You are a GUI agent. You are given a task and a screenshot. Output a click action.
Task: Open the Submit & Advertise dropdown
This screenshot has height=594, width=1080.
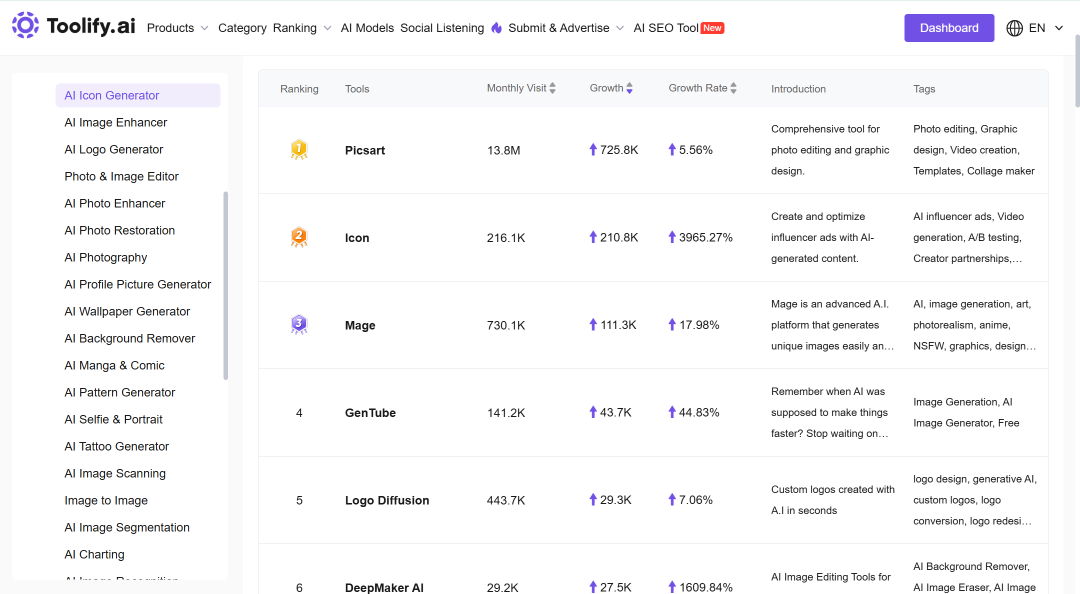coord(566,28)
